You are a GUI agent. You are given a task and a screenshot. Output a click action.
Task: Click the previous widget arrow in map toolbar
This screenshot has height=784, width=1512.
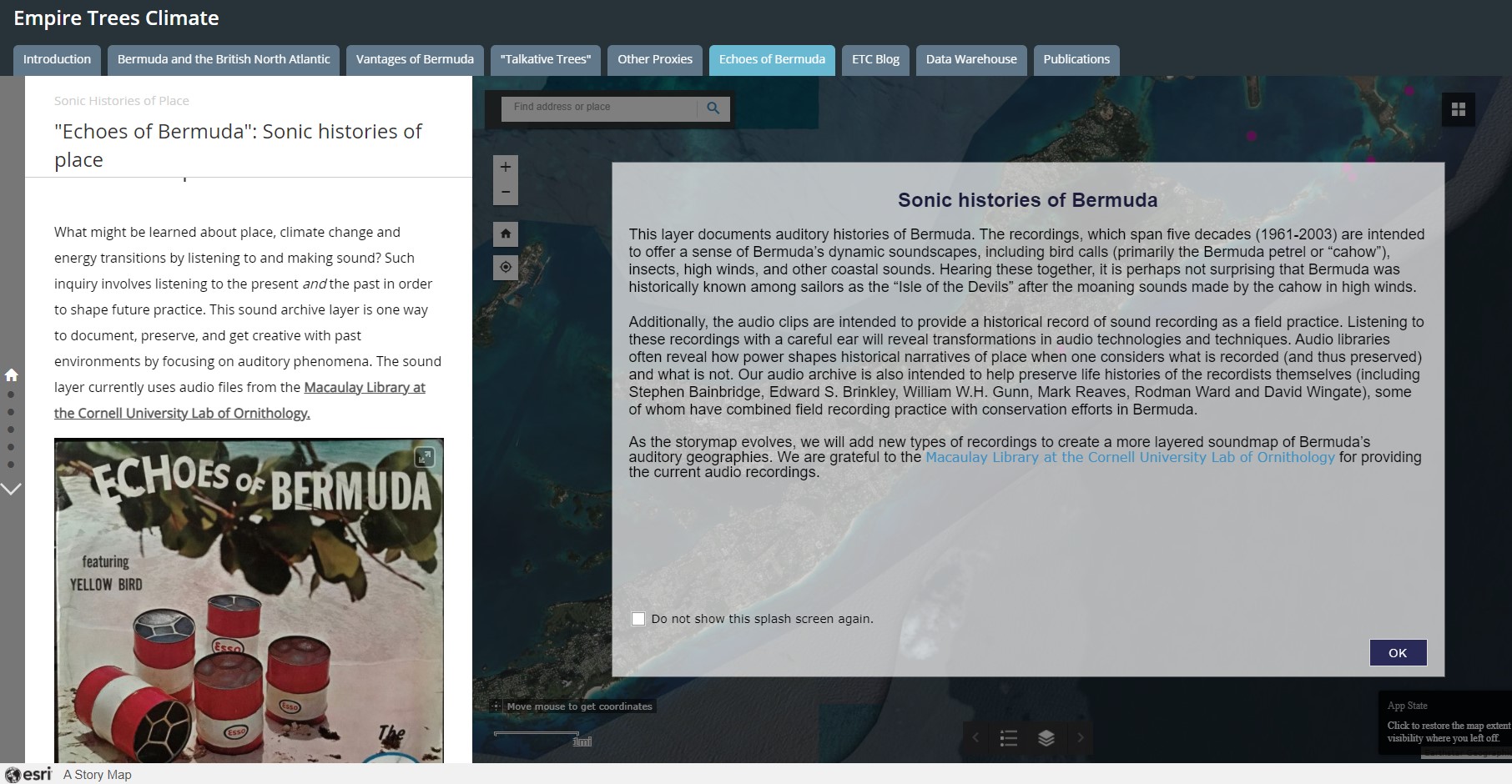click(x=975, y=738)
